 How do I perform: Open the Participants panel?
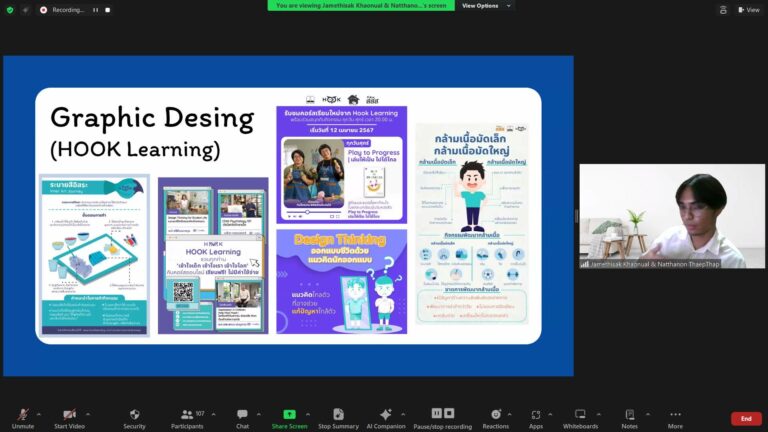pyautogui.click(x=187, y=419)
